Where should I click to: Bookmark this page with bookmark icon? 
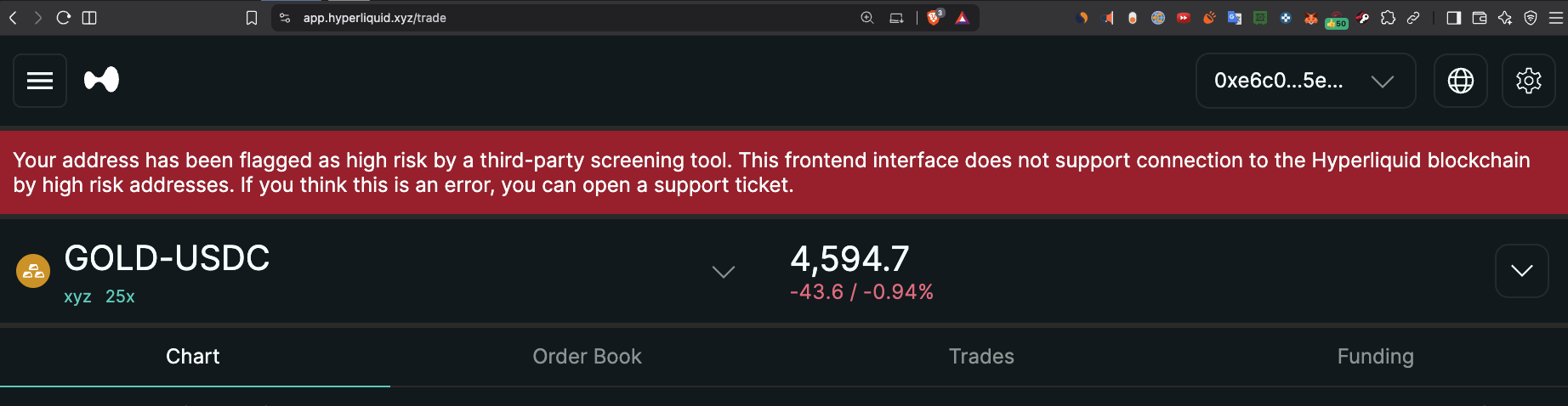252,18
